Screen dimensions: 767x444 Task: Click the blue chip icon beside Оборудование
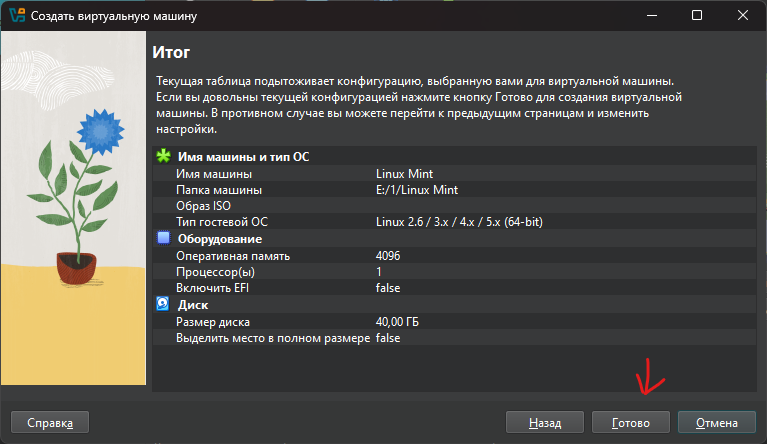click(x=163, y=238)
